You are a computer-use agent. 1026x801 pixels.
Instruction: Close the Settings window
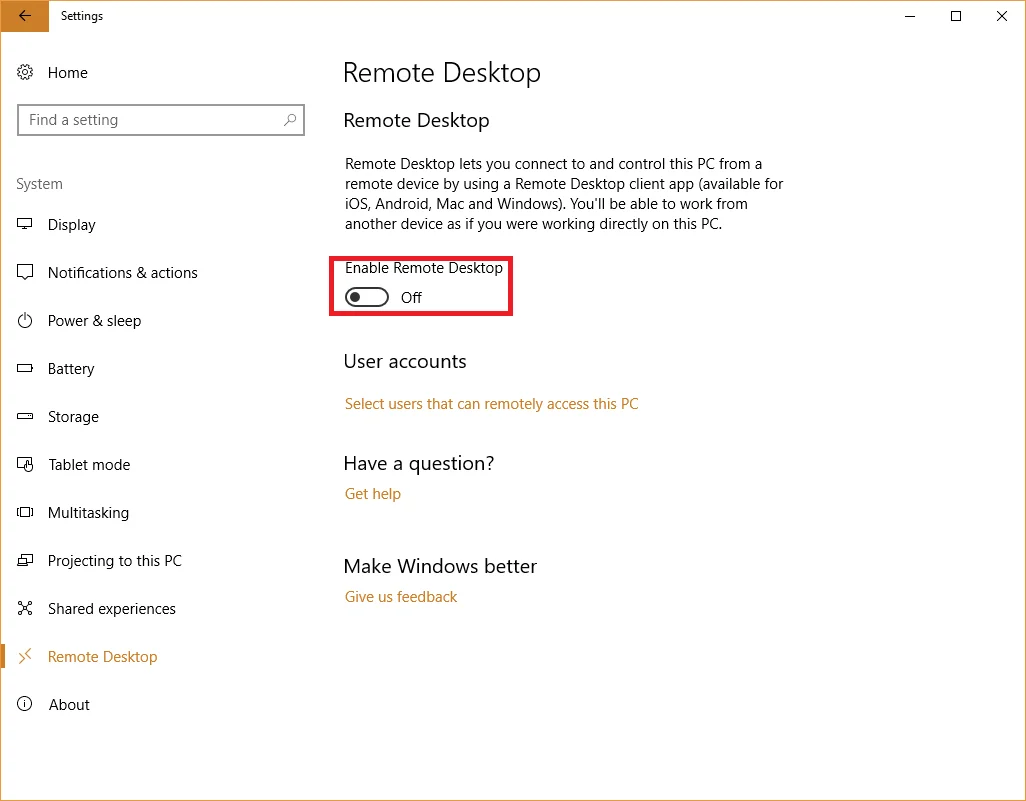tap(1001, 16)
